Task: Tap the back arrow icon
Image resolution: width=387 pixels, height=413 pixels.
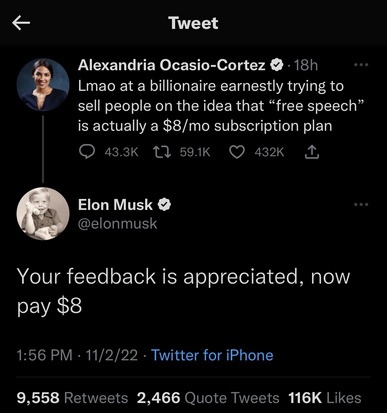Action: (21, 23)
